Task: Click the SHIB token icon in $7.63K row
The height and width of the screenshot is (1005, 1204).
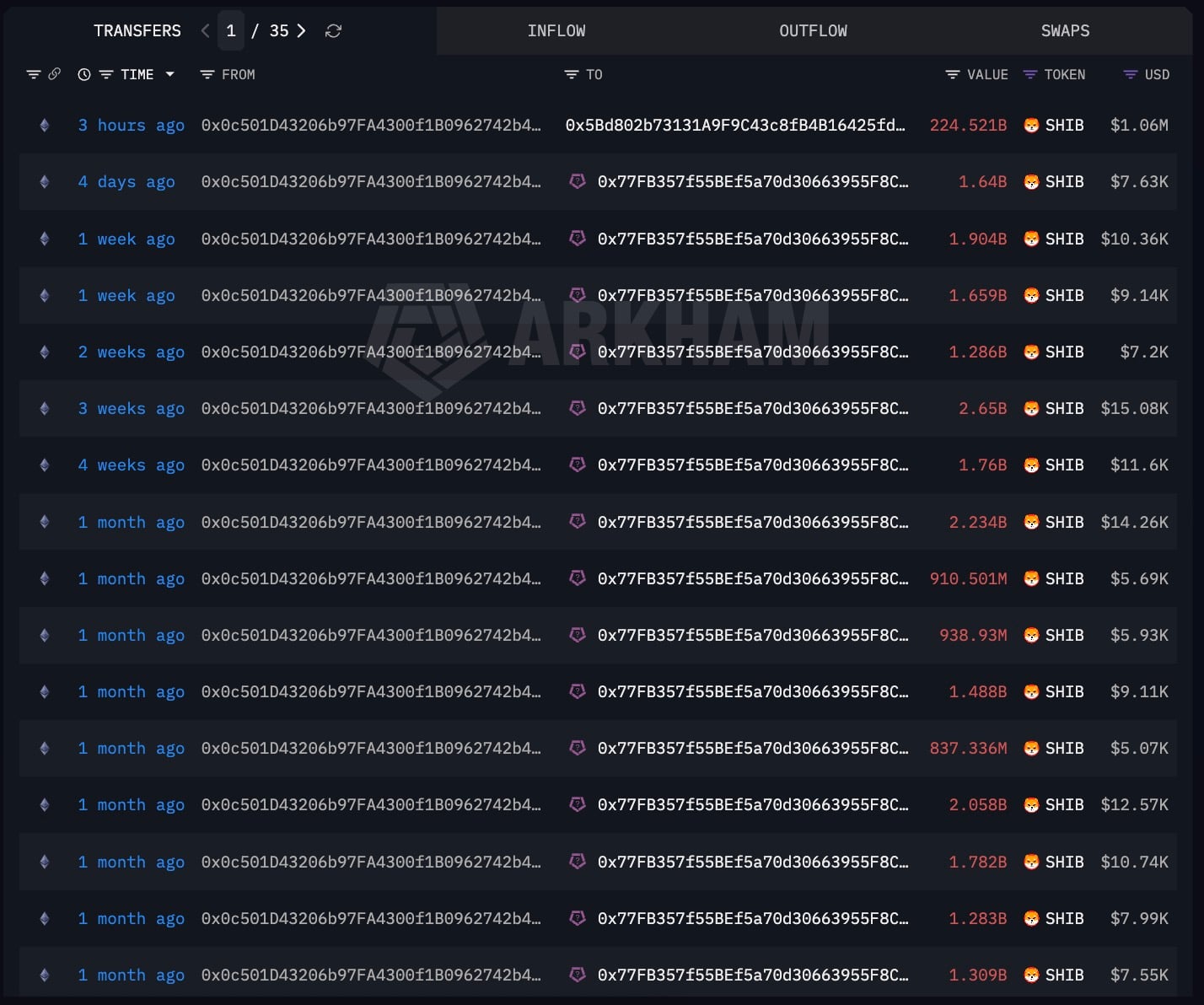Action: (1031, 182)
